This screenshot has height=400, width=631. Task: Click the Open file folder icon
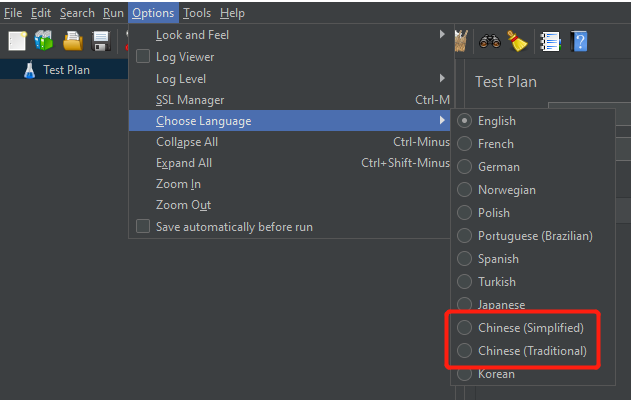[73, 41]
